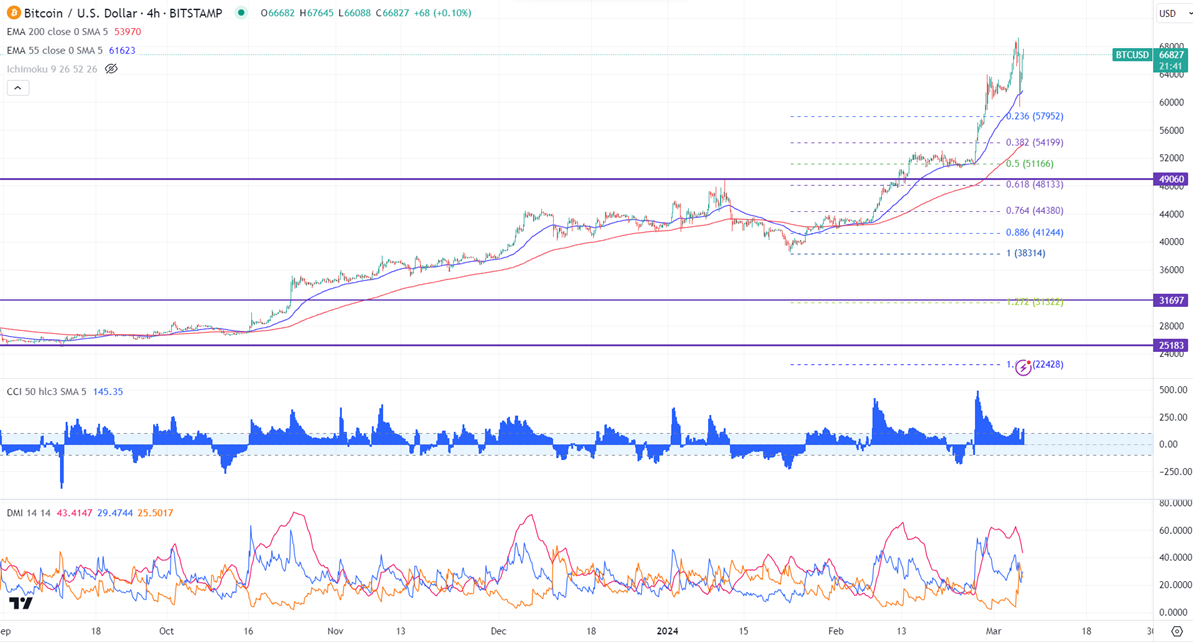Click the high price H67645 in header
The width and height of the screenshot is (1193, 642).
(316, 13)
